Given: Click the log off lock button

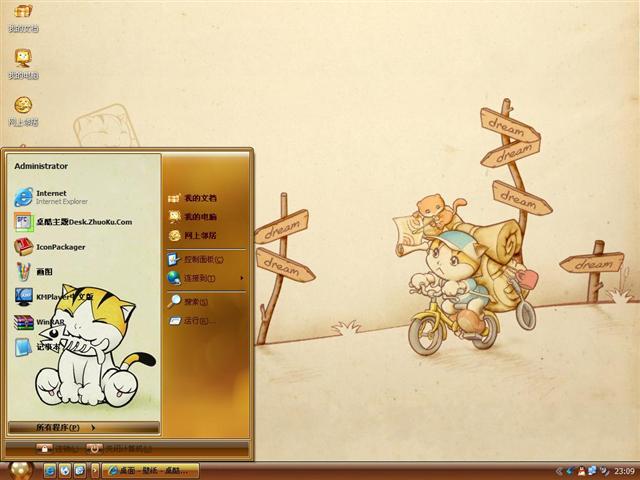Looking at the screenshot, I should (x=44, y=449).
